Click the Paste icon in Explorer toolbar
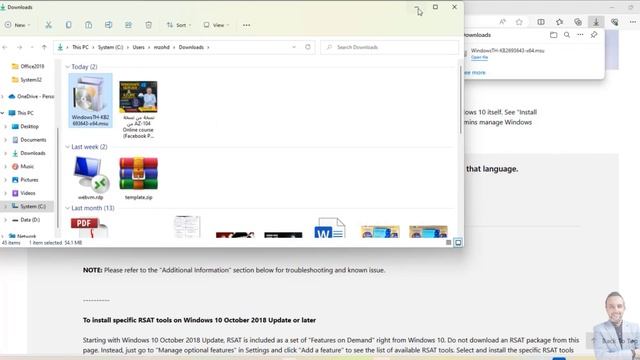640x360 pixels. (89, 25)
